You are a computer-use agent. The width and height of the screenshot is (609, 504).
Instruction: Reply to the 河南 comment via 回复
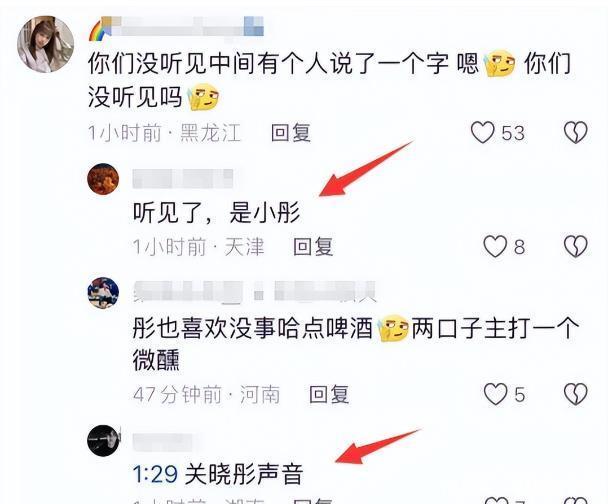(x=329, y=395)
